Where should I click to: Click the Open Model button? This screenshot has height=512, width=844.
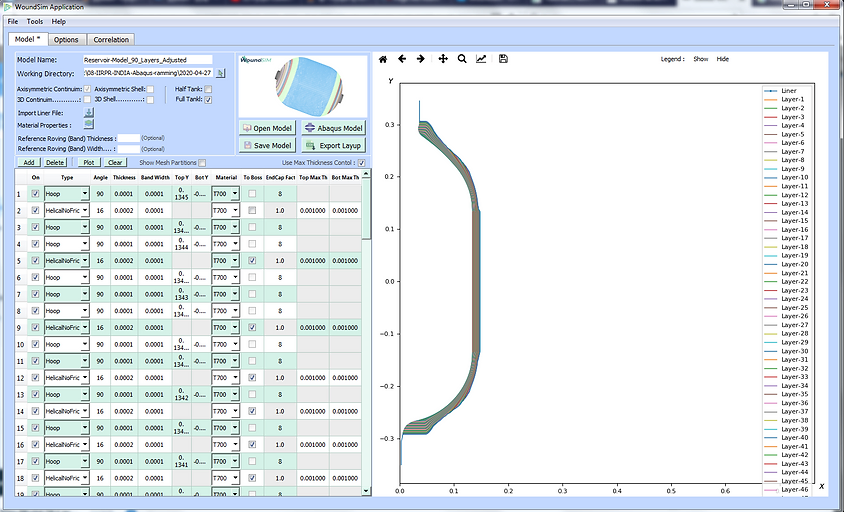coord(268,128)
